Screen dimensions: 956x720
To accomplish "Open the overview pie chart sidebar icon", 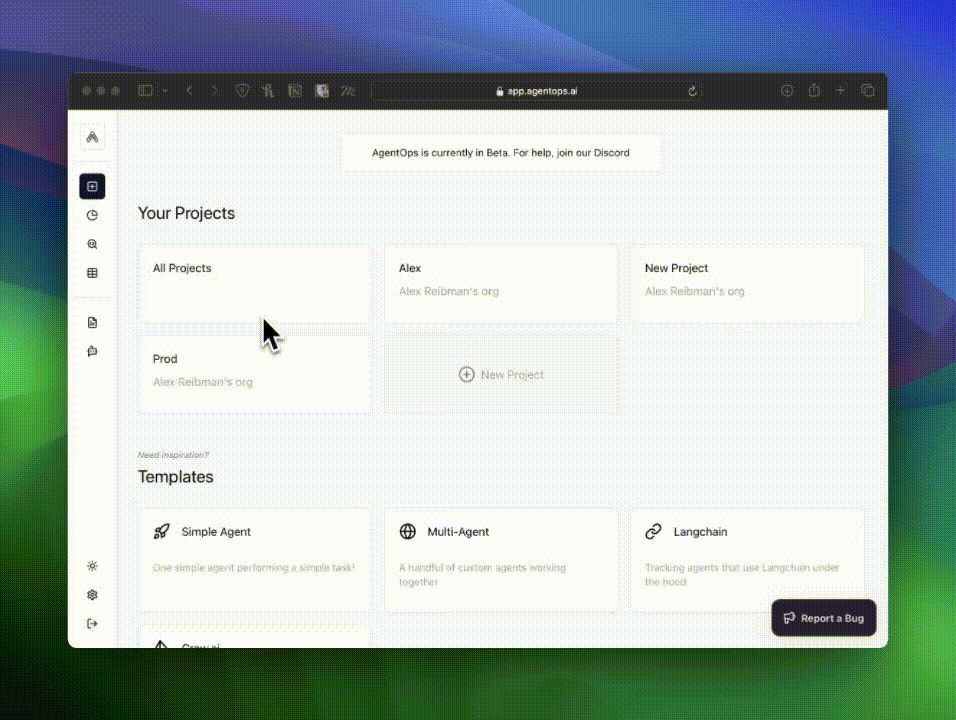I will [x=92, y=215].
